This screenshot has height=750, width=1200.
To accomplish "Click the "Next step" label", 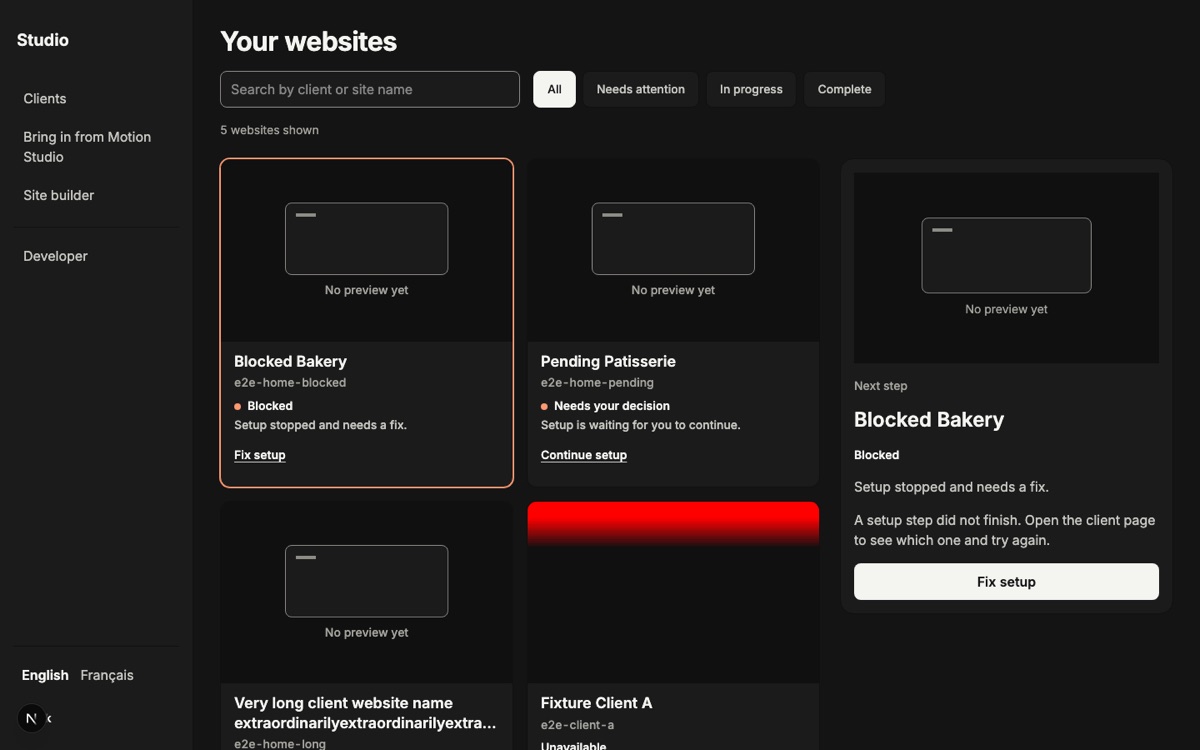I will [881, 386].
